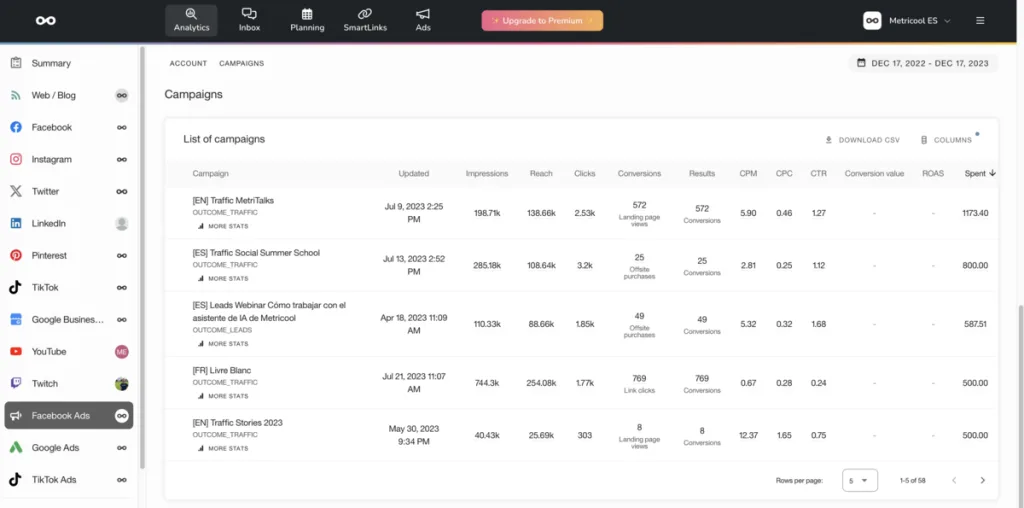Click the Reach column header
The height and width of the screenshot is (508, 1024).
[541, 173]
